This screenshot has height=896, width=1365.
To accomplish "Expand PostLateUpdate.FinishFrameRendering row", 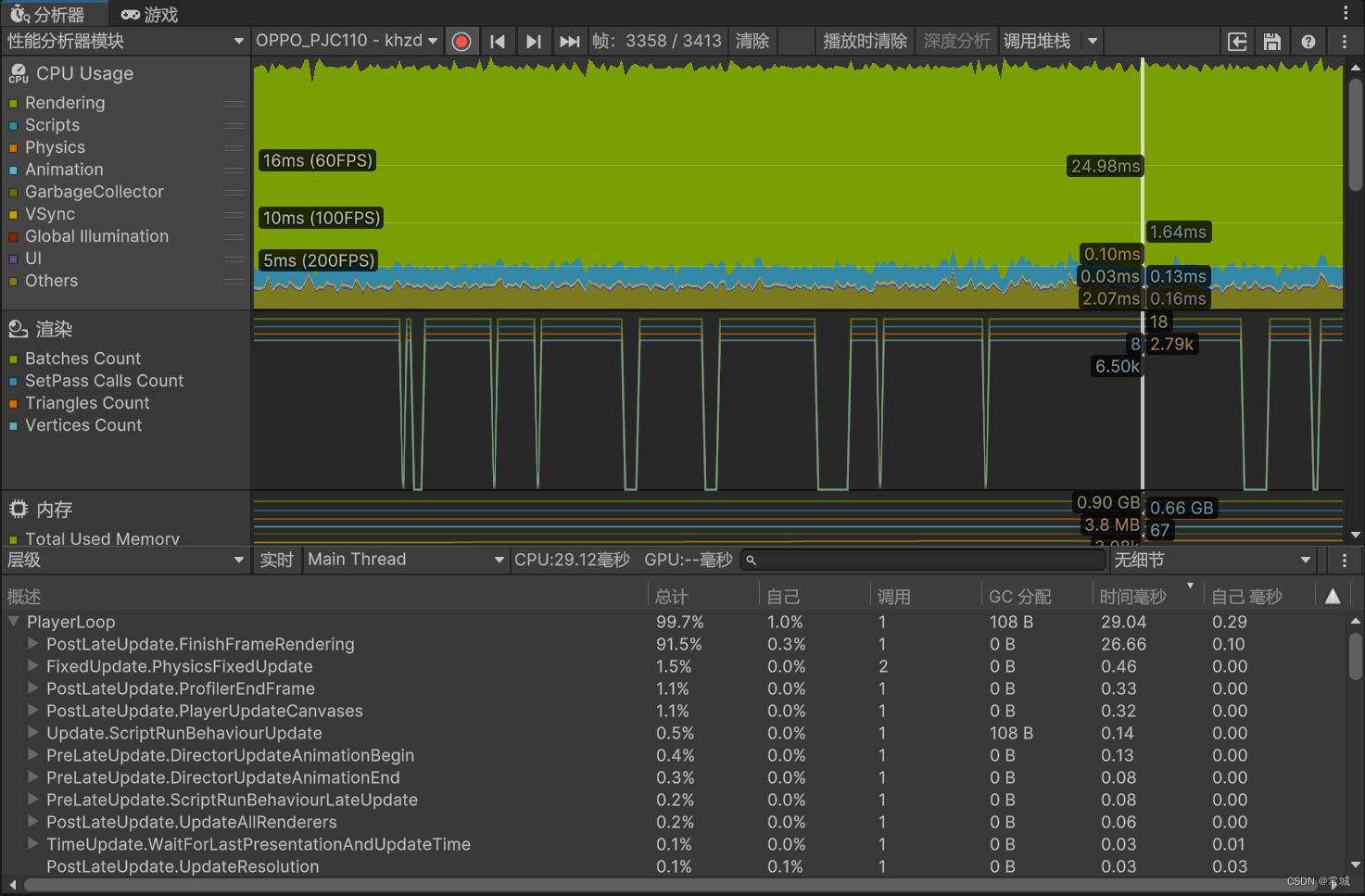I will click(33, 643).
